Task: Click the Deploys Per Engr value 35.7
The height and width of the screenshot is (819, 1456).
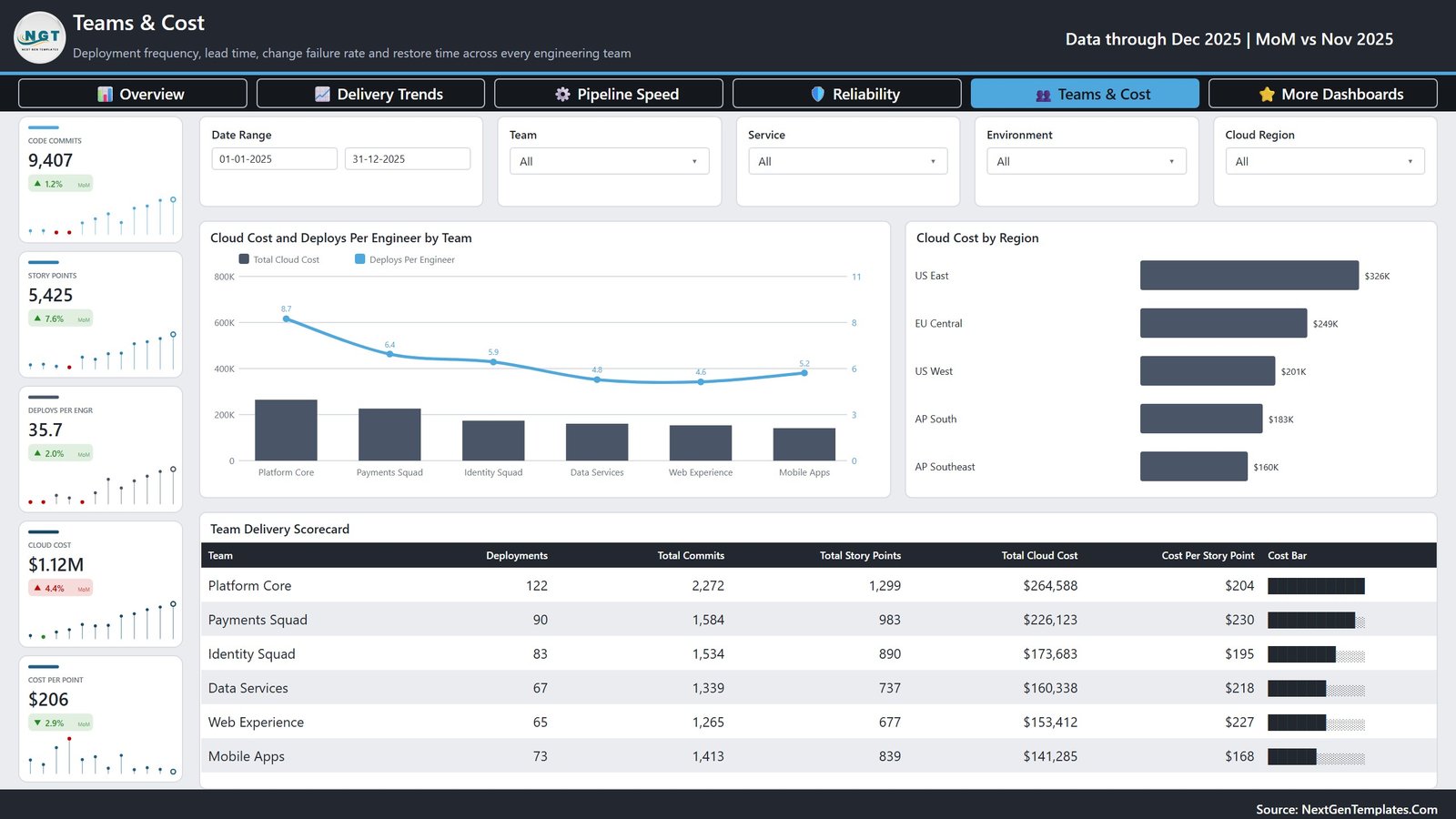Action: pyautogui.click(x=45, y=430)
